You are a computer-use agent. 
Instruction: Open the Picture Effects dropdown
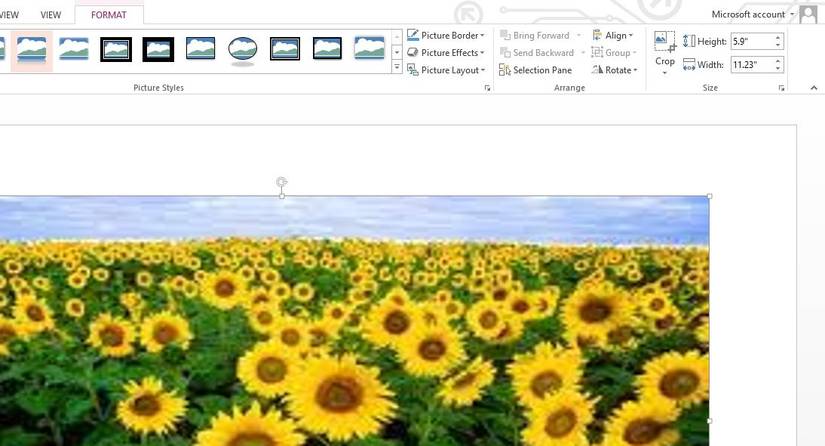[x=446, y=53]
